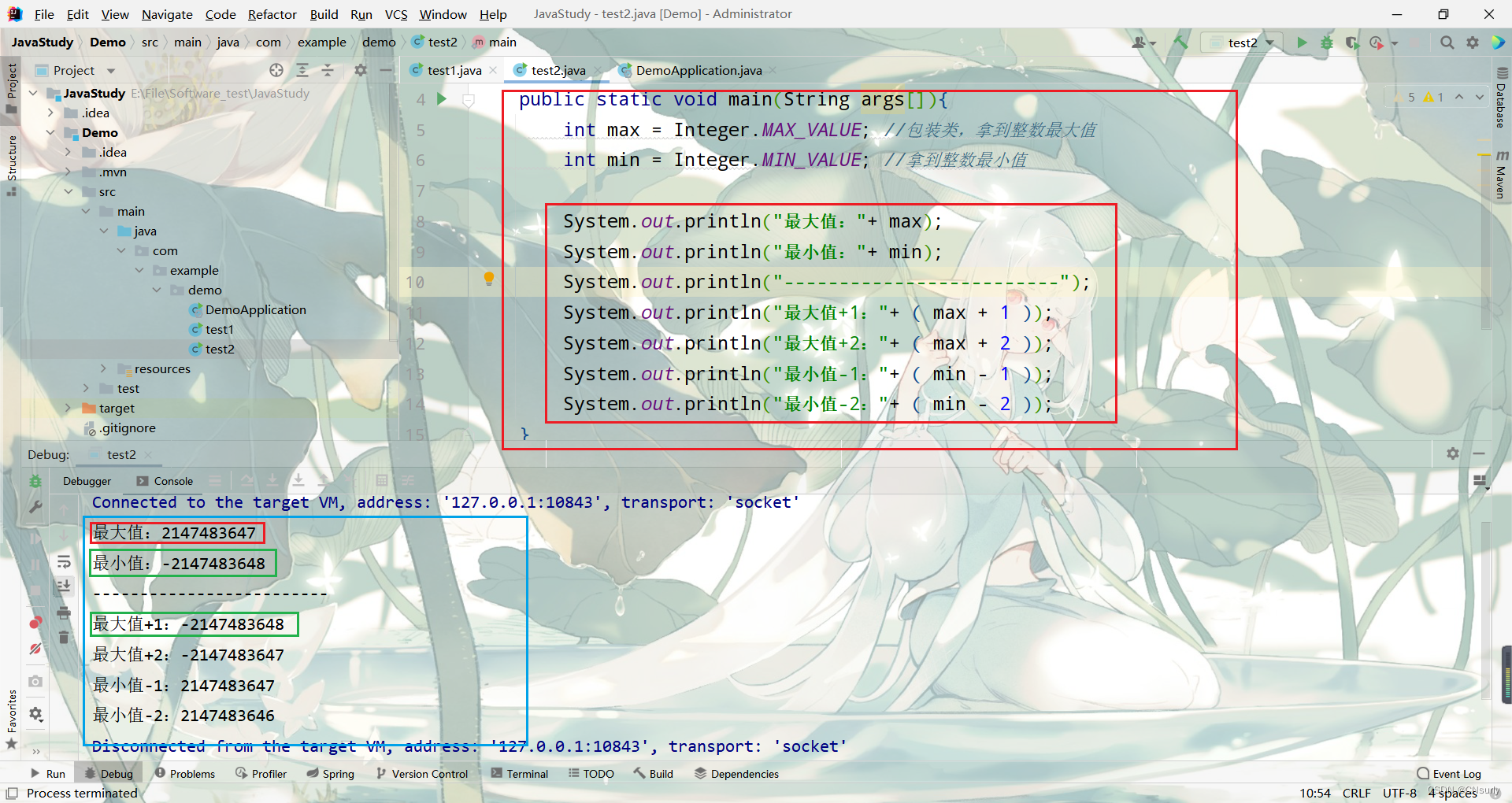Click the wrench icon in Debug panel
Image resolution: width=1512 pixels, height=803 pixels.
(x=35, y=509)
